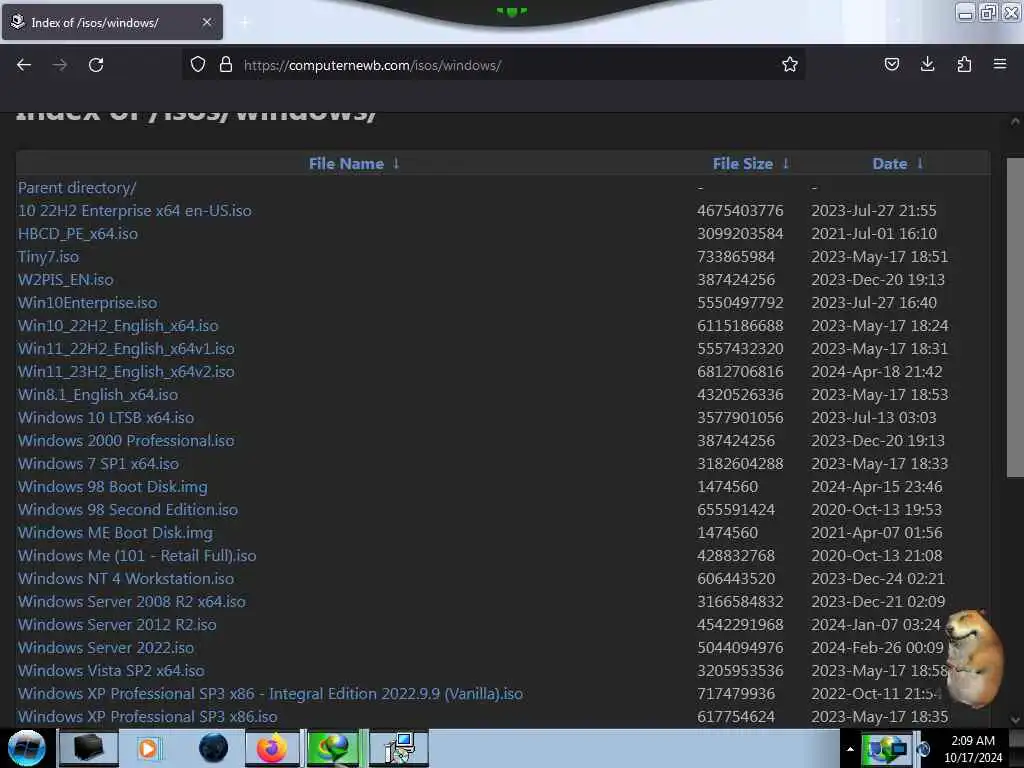Close the Index of /isos/windows/ tab
1024x768 pixels.
click(x=206, y=22)
